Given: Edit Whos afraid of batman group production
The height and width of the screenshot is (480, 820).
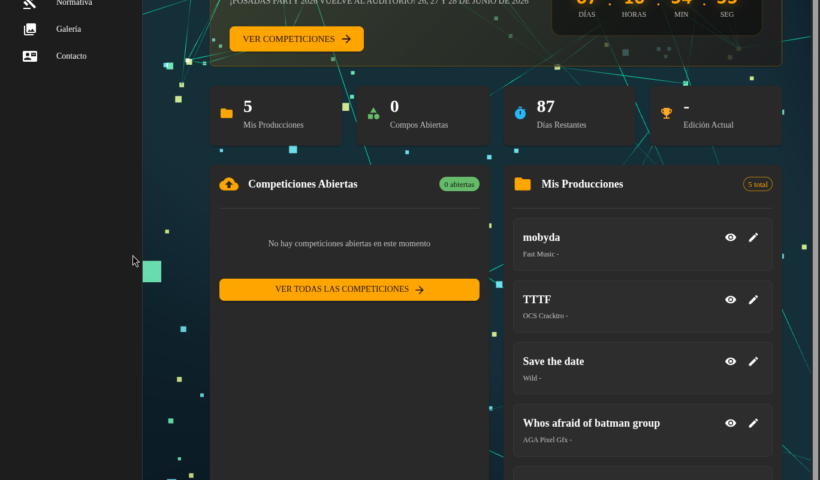Looking at the screenshot, I should (753, 423).
